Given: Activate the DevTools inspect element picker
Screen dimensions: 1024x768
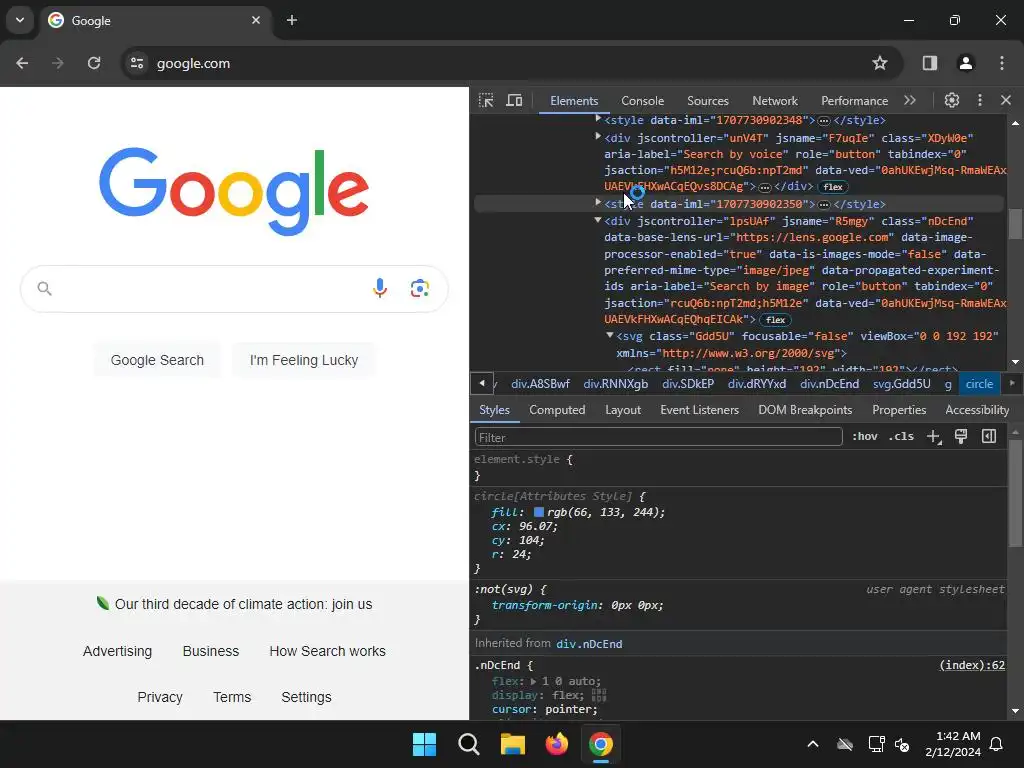Looking at the screenshot, I should (x=486, y=101).
